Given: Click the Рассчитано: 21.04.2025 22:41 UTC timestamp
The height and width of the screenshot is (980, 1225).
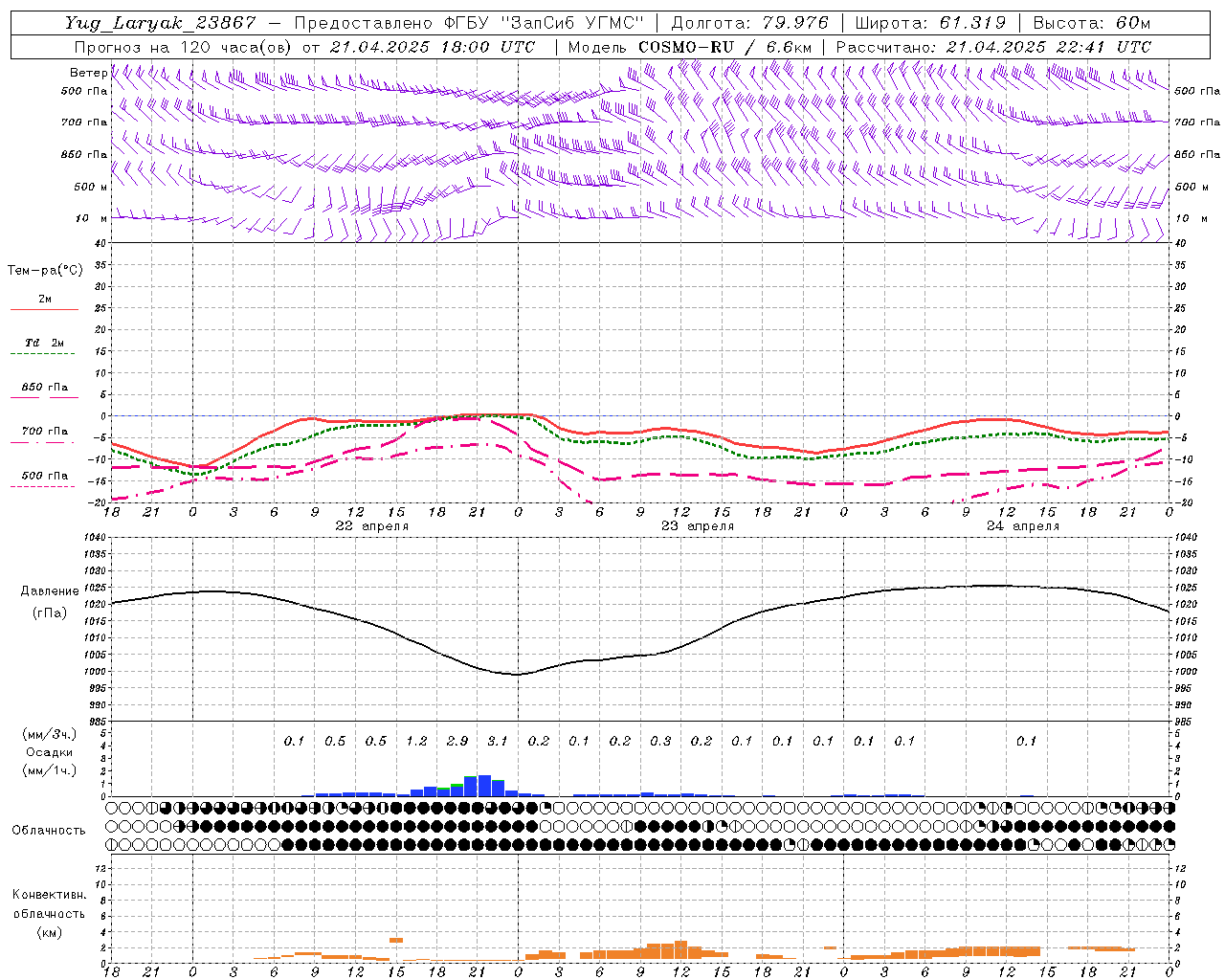Looking at the screenshot, I should [993, 47].
